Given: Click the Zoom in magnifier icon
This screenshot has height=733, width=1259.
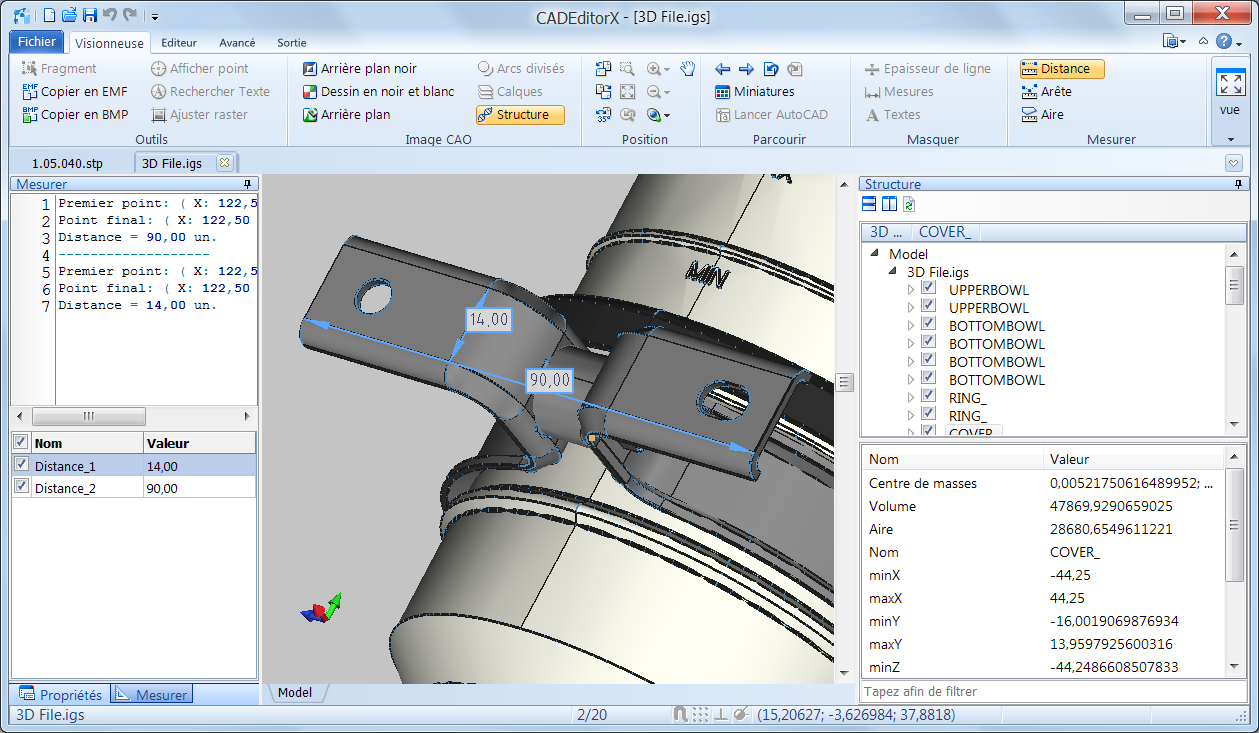Looking at the screenshot, I should [x=655, y=69].
